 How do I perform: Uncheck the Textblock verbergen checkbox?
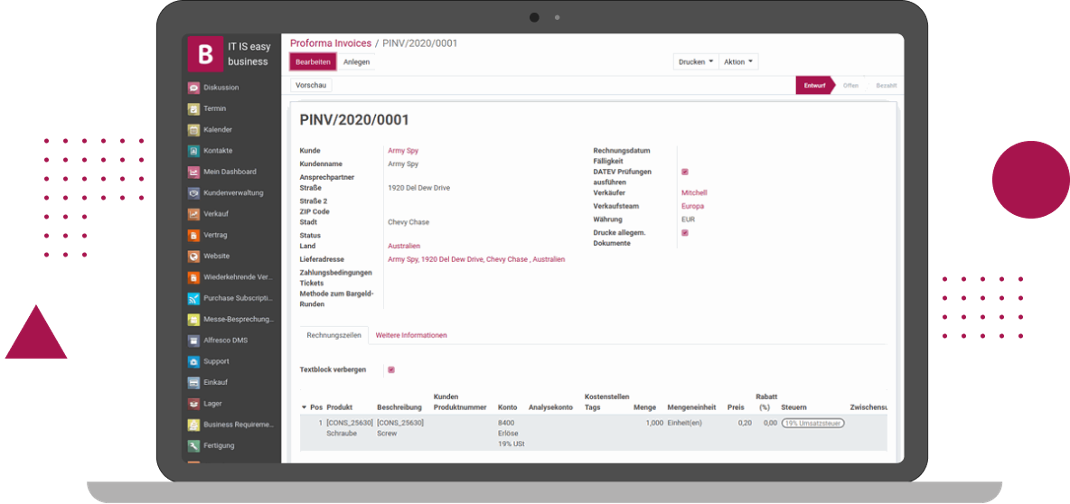click(391, 370)
